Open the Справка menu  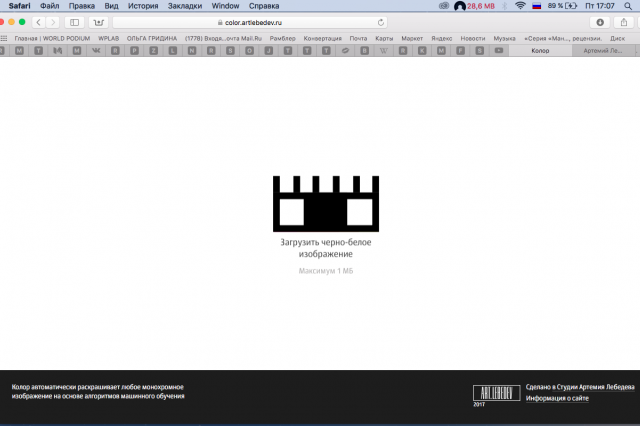point(264,6)
